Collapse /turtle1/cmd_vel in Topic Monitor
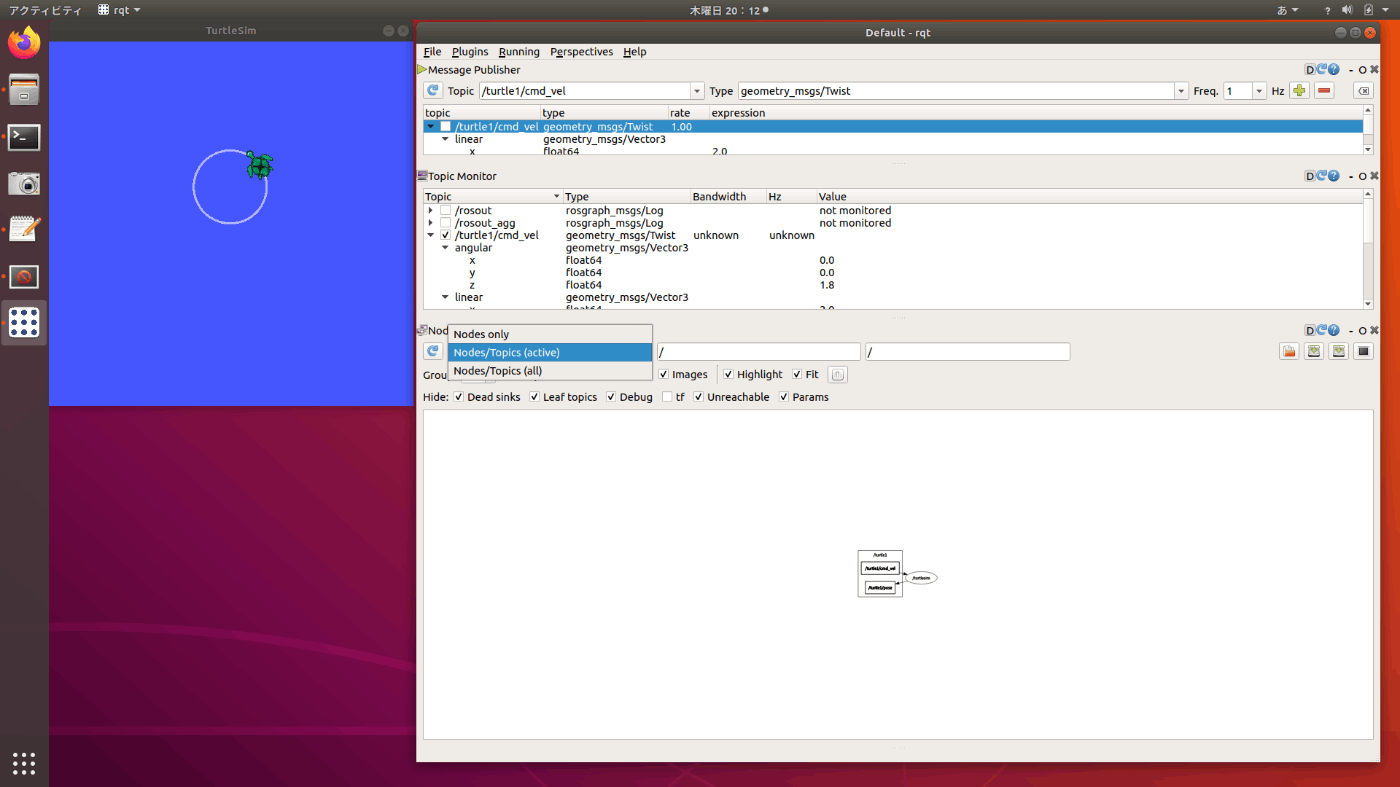The image size is (1400, 787). pyautogui.click(x=431, y=236)
